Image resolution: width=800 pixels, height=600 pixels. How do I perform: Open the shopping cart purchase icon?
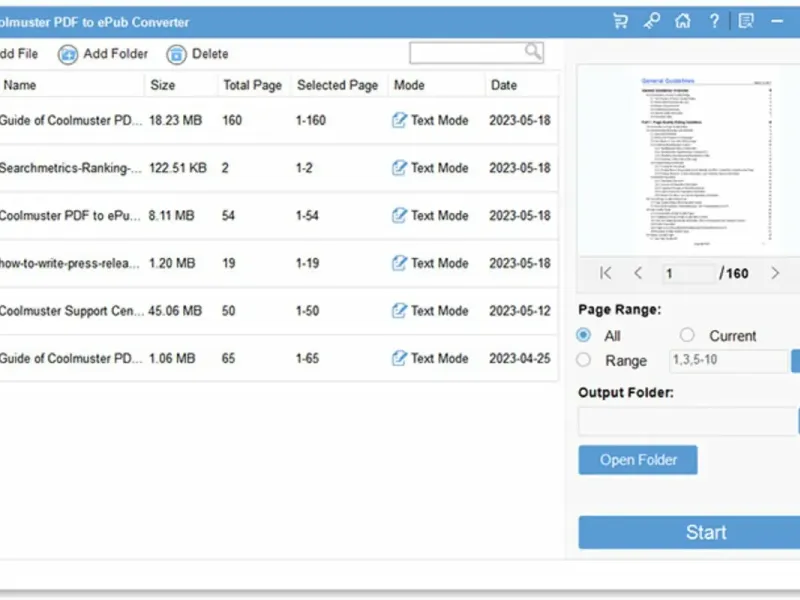[620, 21]
